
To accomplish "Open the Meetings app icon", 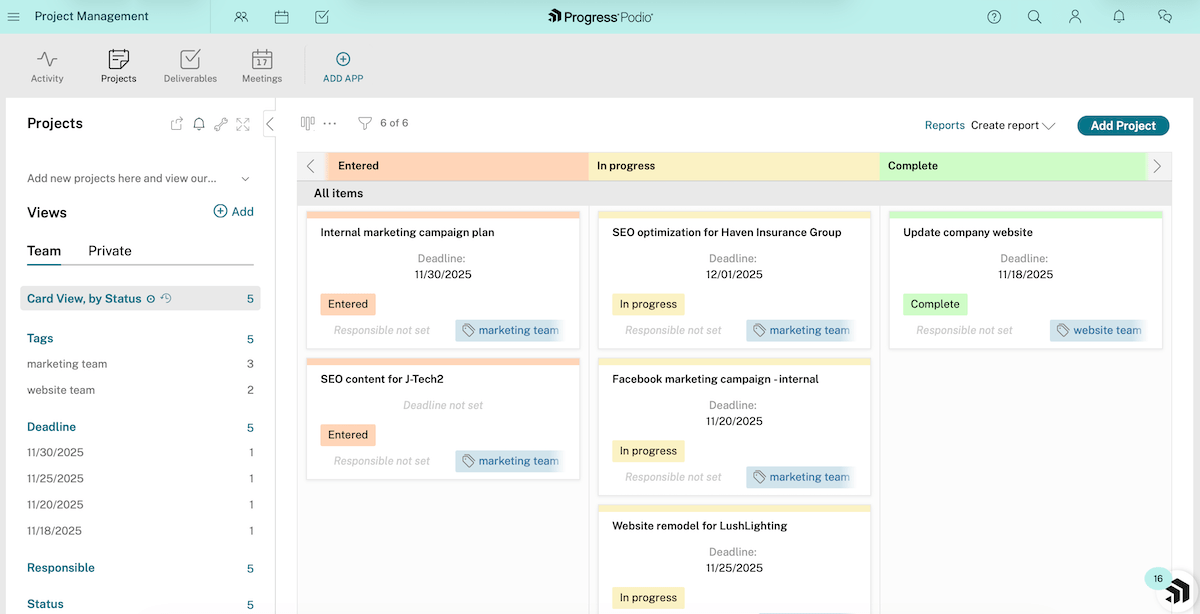I will (x=261, y=60).
